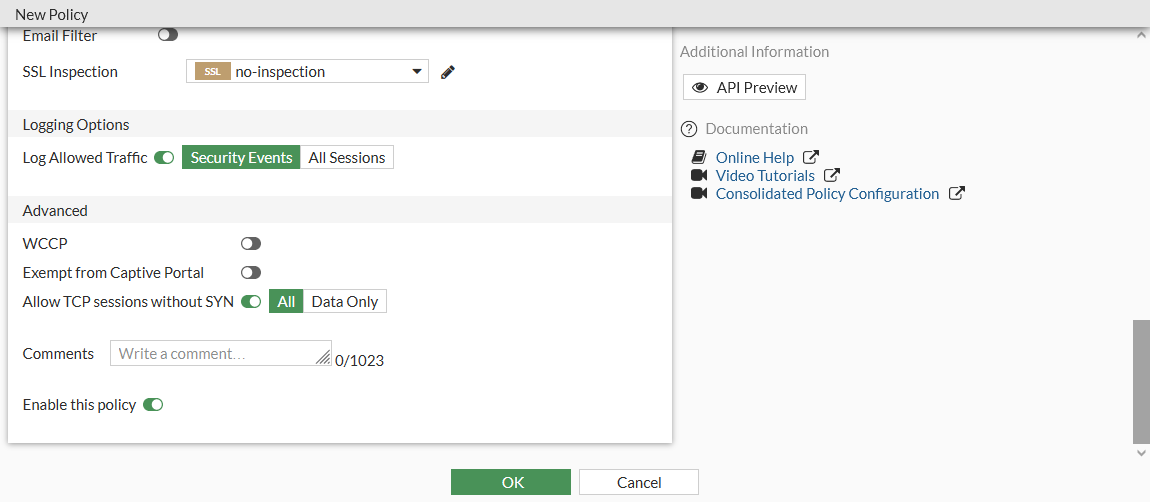1150x502 pixels.
Task: Click the Online Help book icon
Action: pyautogui.click(x=699, y=158)
